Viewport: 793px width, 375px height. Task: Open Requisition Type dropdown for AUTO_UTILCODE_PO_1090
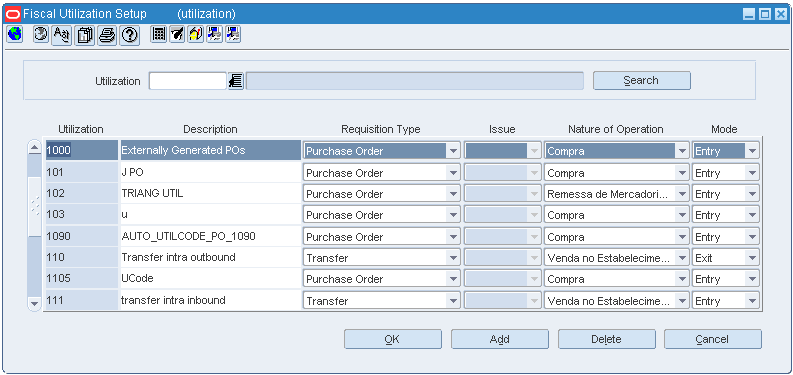(x=453, y=237)
